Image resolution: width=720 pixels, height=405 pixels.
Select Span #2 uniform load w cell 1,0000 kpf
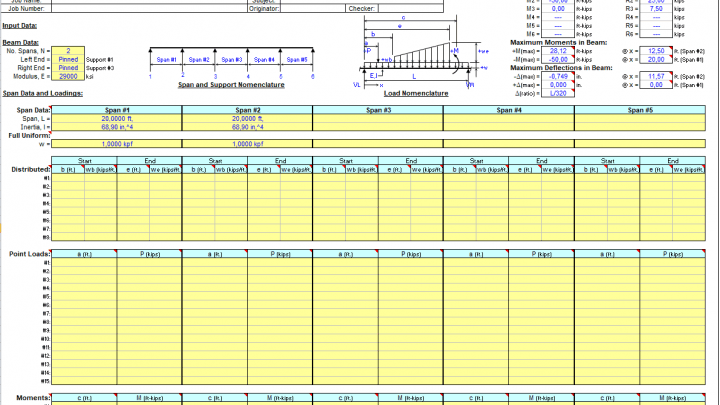click(248, 144)
